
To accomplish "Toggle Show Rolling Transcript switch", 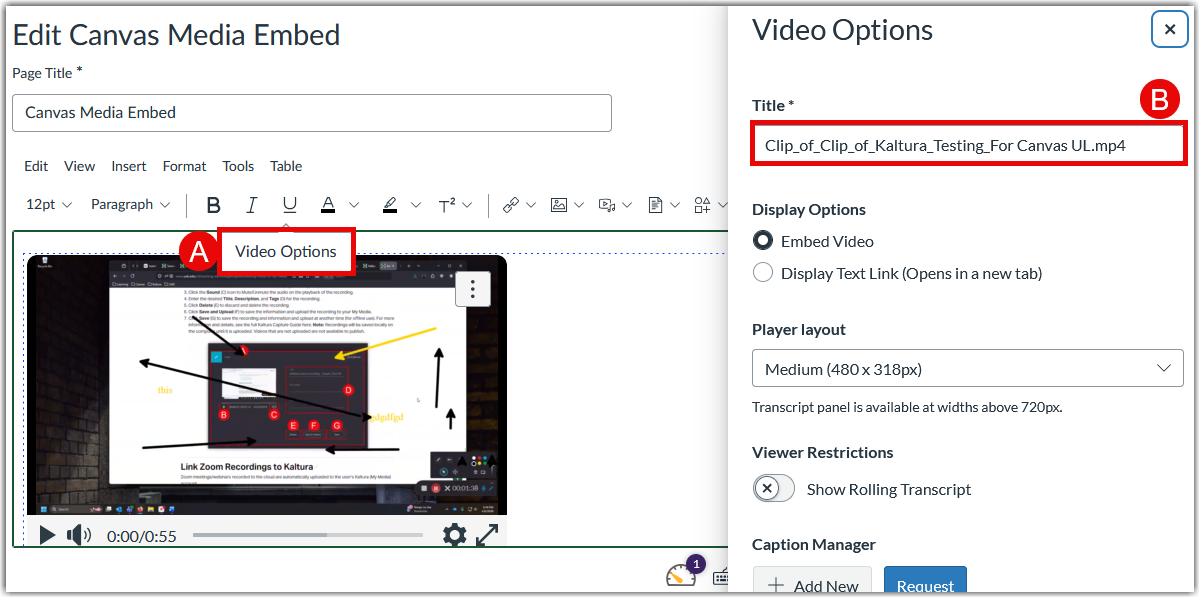I will 773,489.
